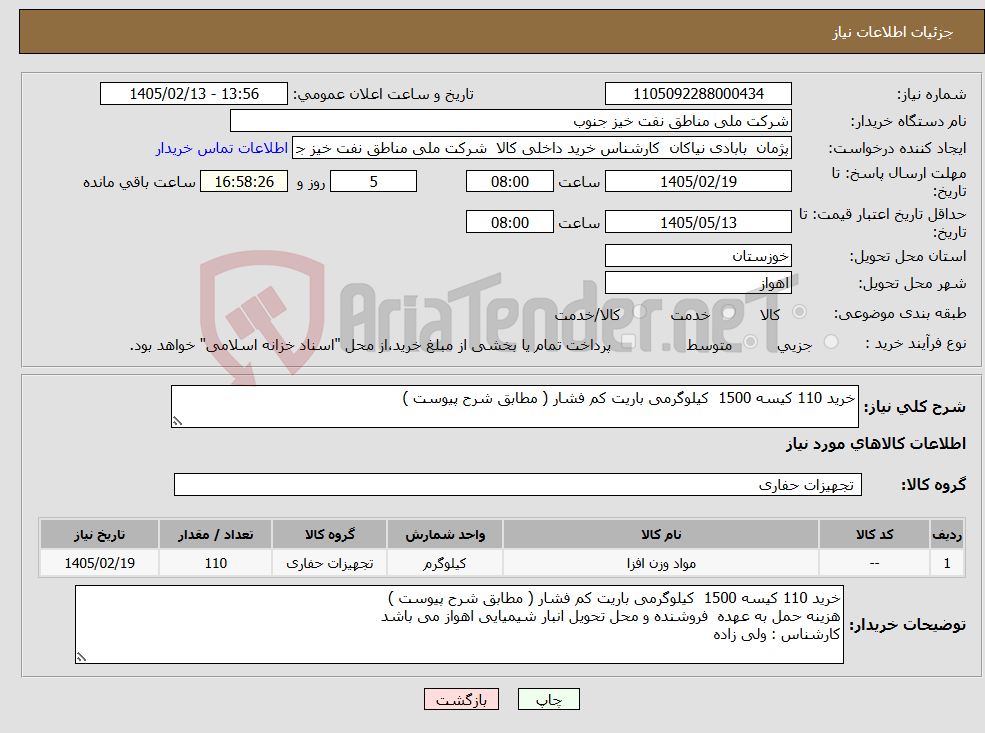Viewport: 985px width, 733px height.
Task: Click the کد کالا column header
Action: (x=874, y=535)
